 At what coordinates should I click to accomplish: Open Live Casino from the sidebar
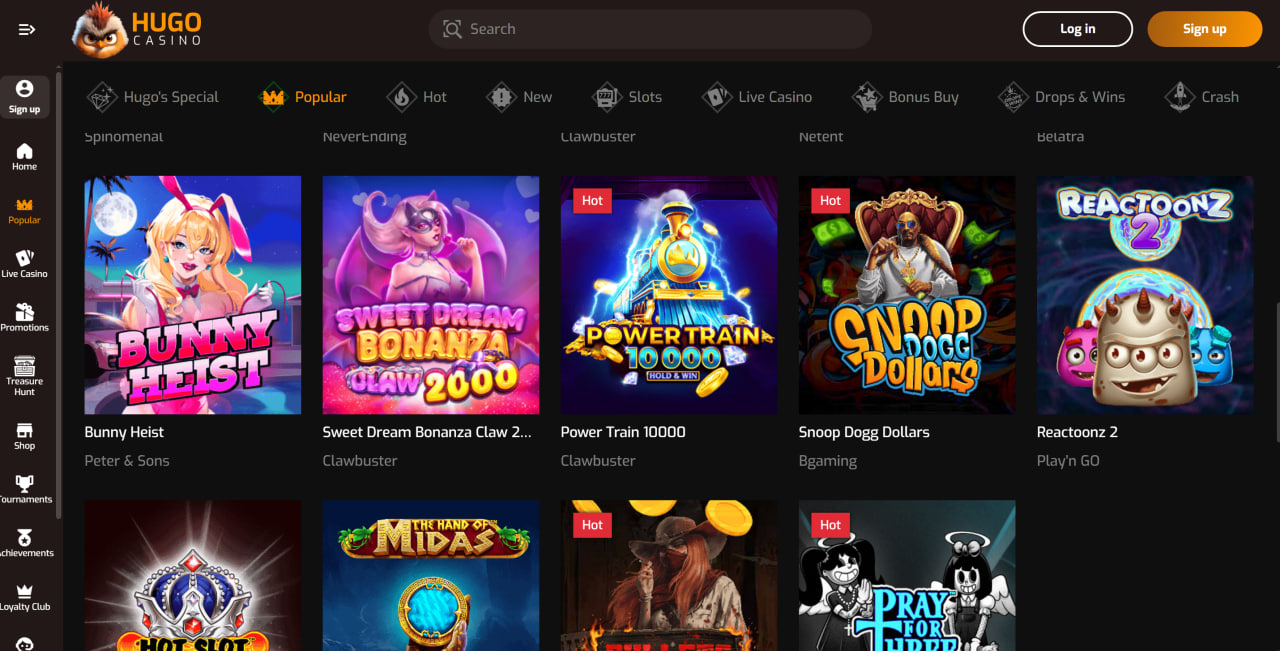click(25, 264)
